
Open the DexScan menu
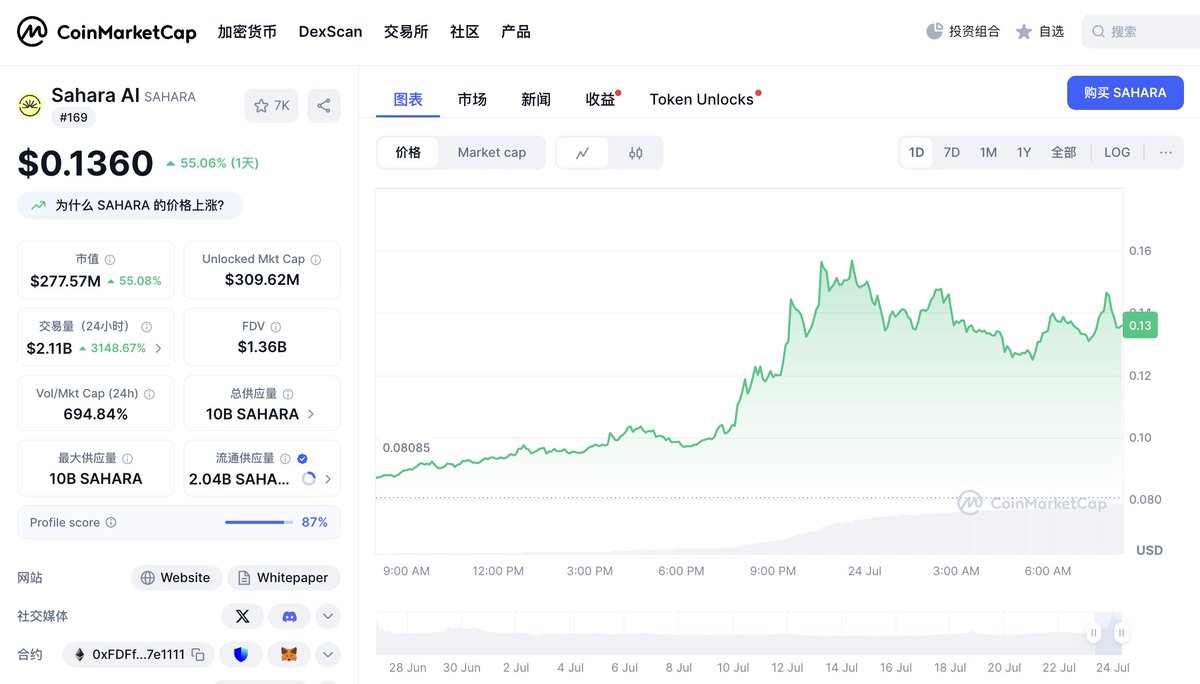click(330, 32)
